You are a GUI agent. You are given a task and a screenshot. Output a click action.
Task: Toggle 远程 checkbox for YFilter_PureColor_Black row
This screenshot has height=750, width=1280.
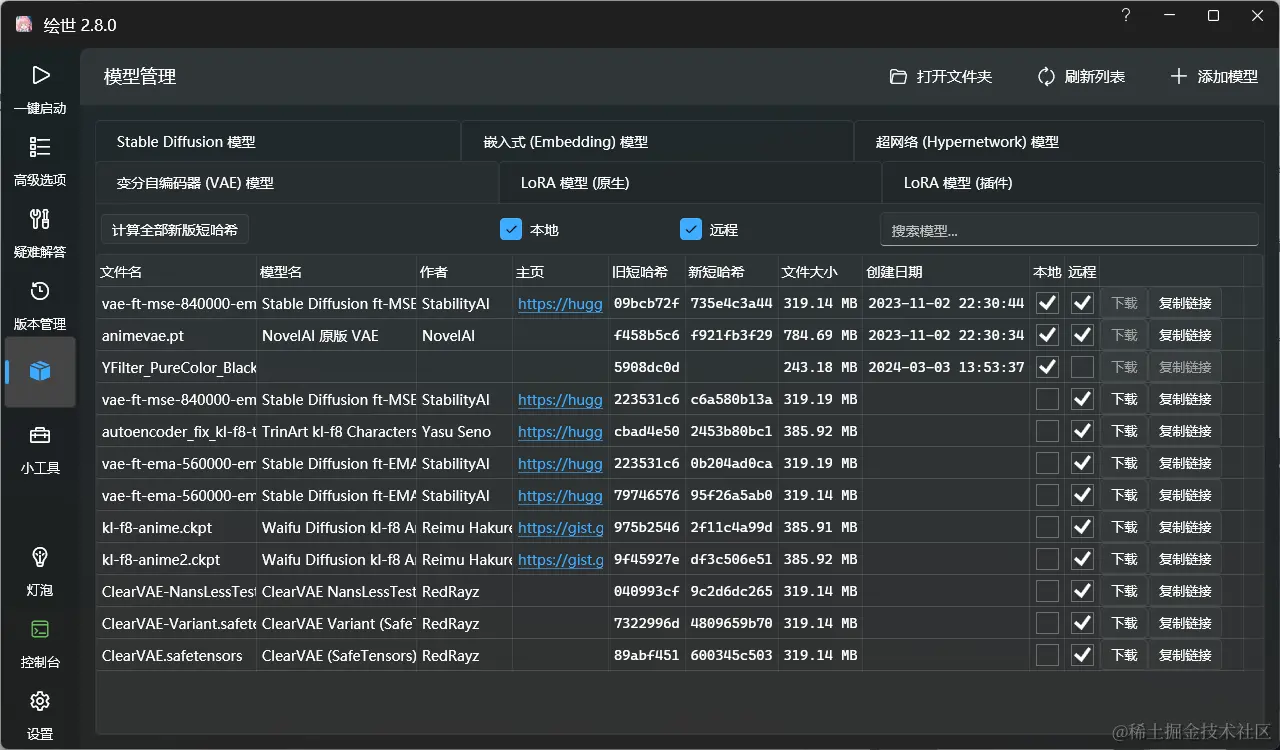coord(1082,367)
